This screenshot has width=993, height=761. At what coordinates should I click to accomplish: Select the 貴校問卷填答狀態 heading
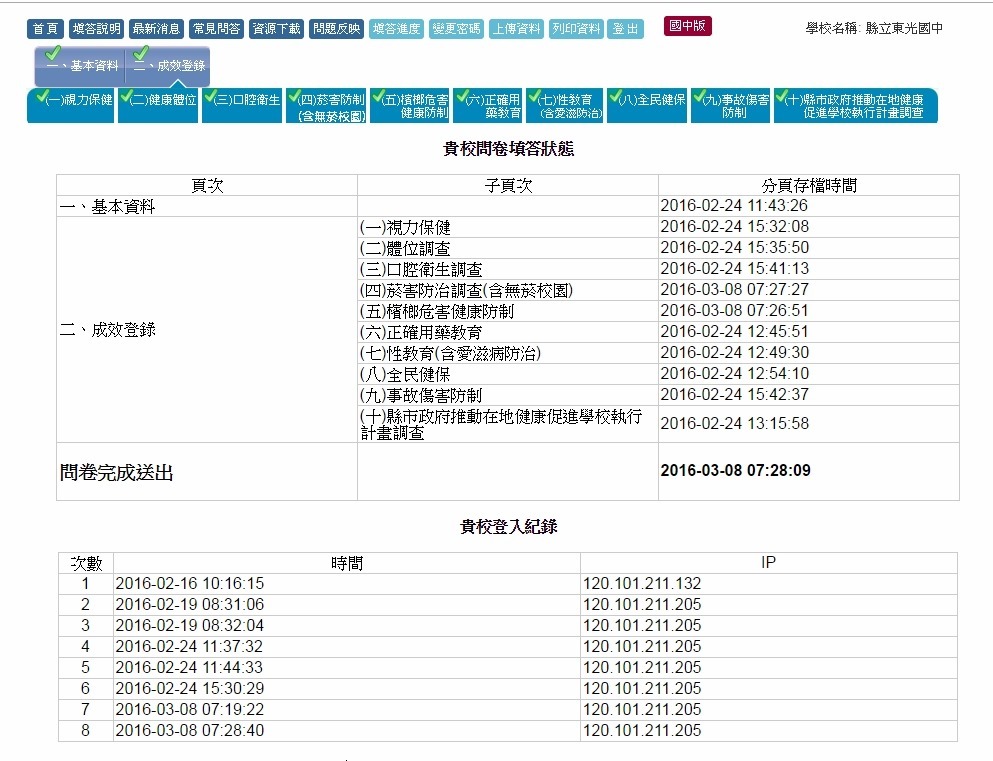tap(509, 149)
